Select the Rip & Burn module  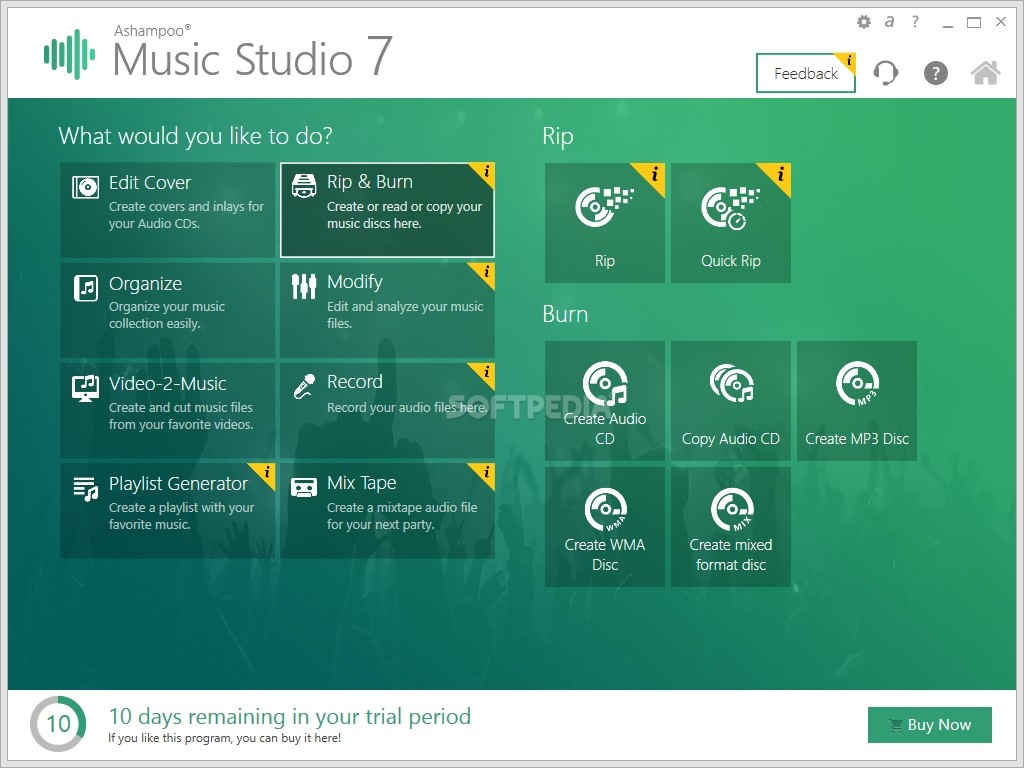[387, 210]
